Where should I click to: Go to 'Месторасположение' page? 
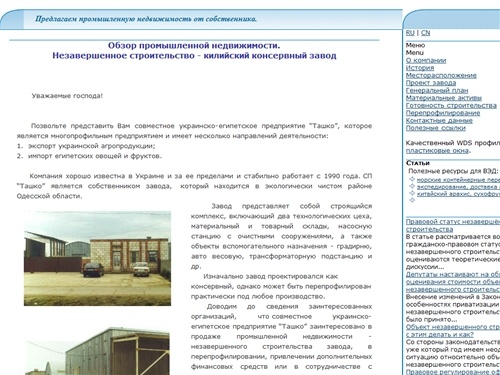pyautogui.click(x=441, y=75)
